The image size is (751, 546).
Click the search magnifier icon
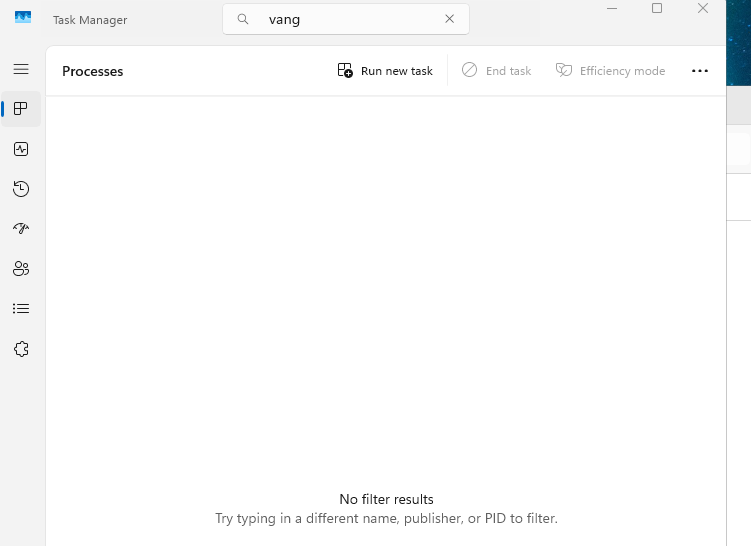[x=243, y=19]
